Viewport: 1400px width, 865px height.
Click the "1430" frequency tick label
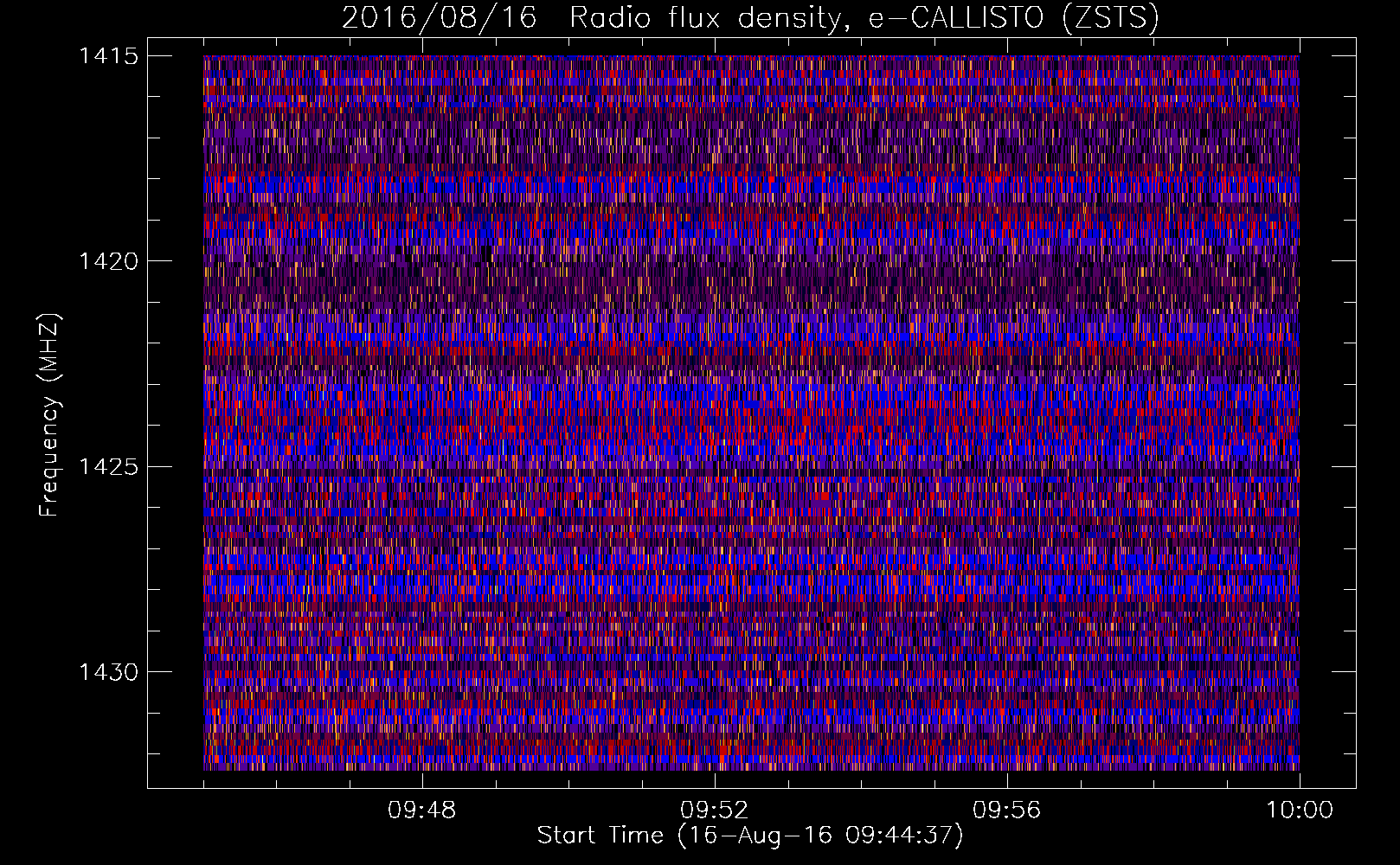click(x=108, y=672)
